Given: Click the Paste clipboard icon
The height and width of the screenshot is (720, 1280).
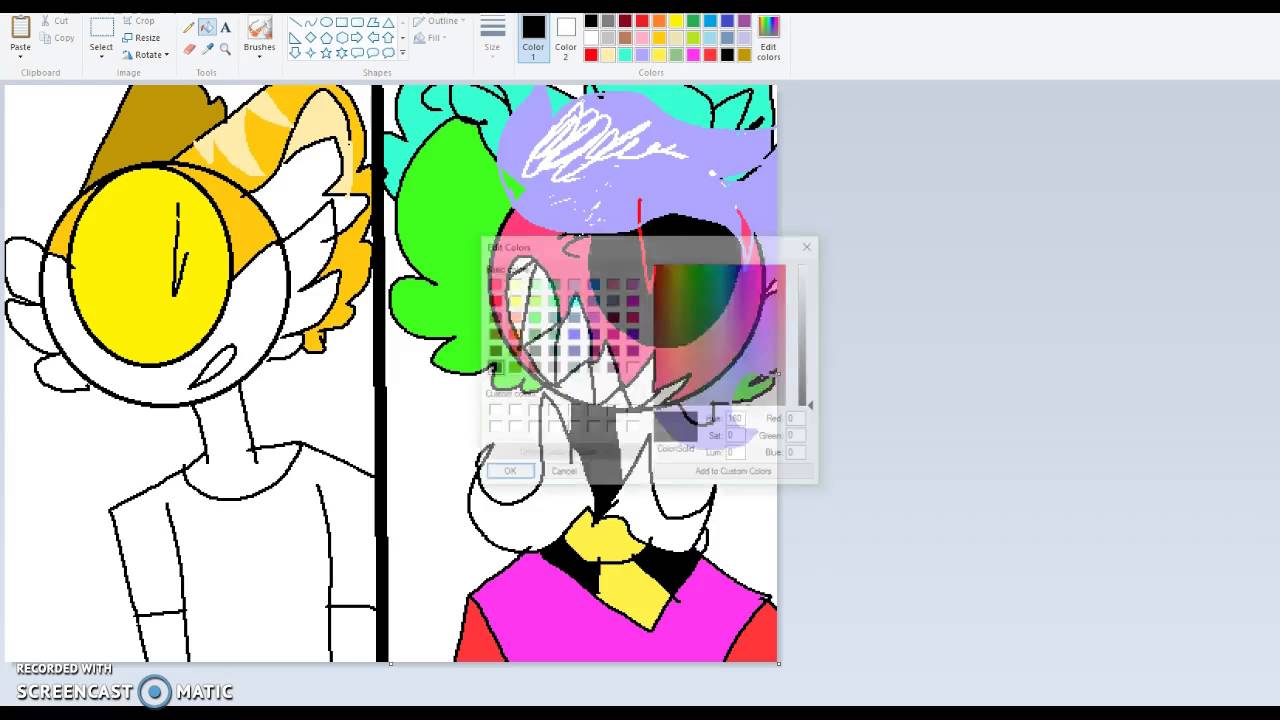Looking at the screenshot, I should (21, 26).
